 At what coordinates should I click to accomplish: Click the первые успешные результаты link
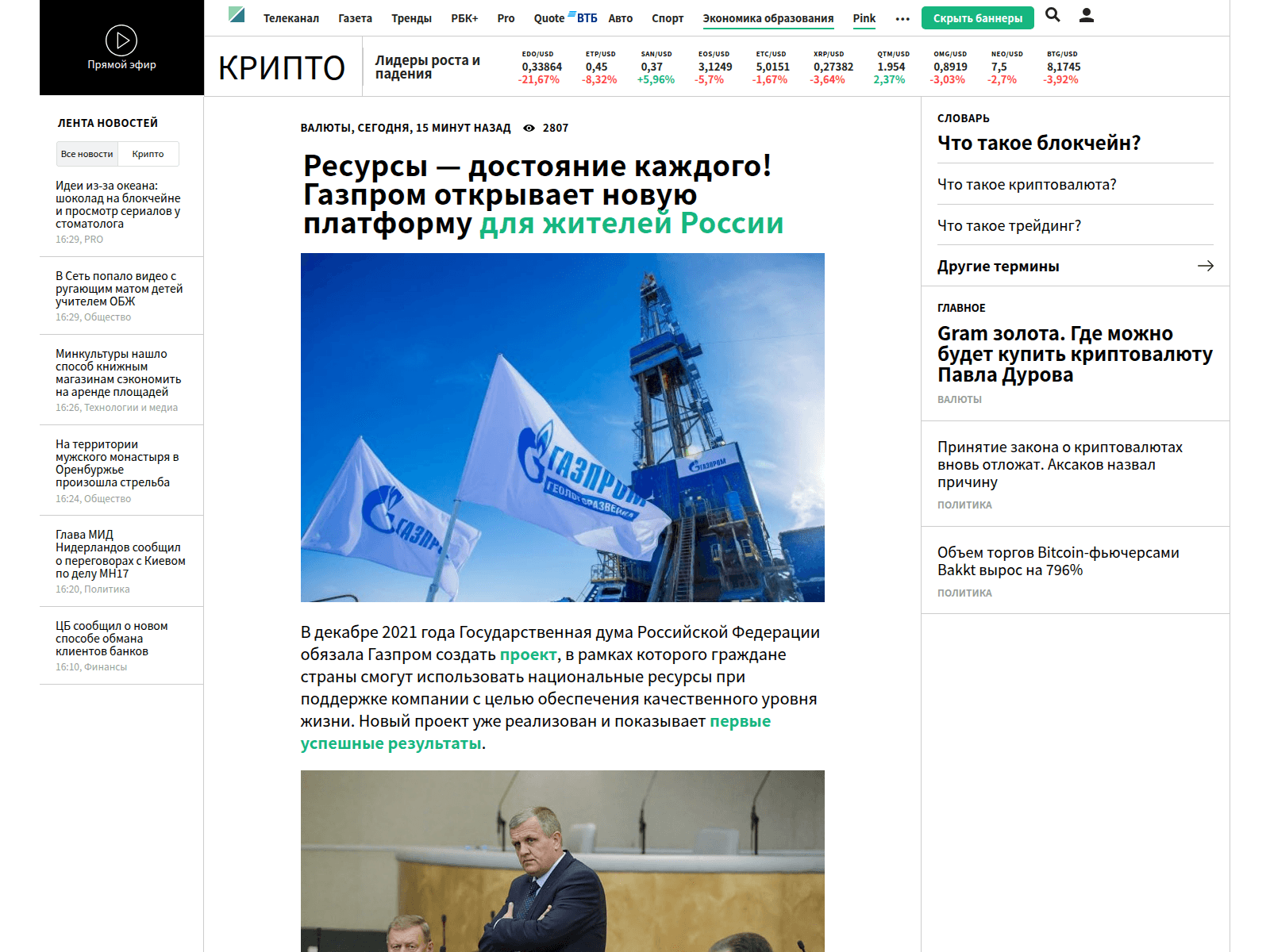(536, 732)
